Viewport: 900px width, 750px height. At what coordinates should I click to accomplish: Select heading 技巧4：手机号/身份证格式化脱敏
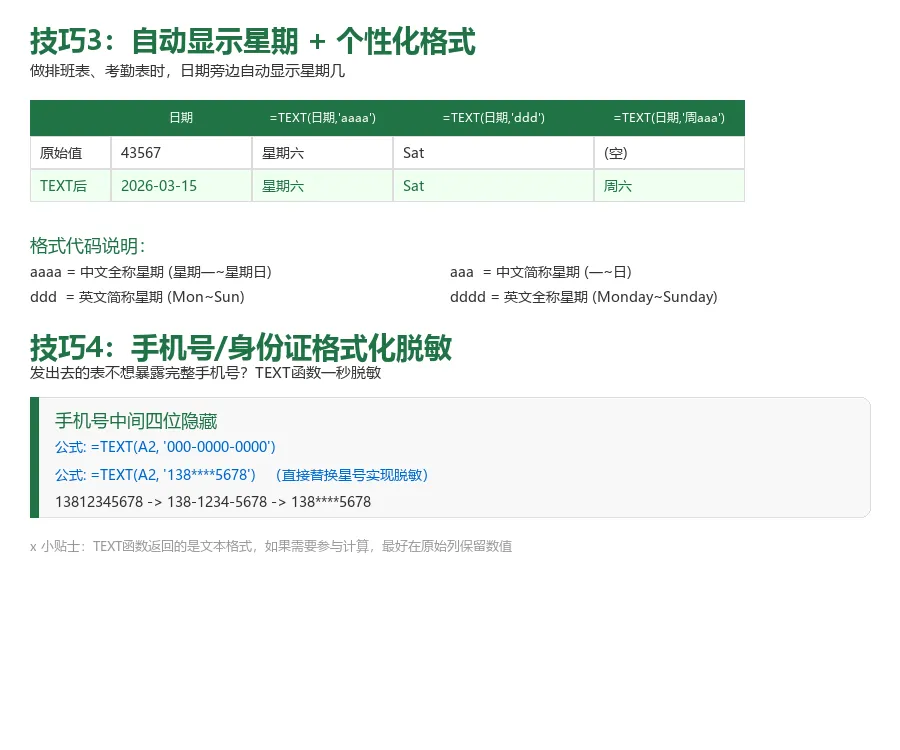pyautogui.click(x=241, y=348)
